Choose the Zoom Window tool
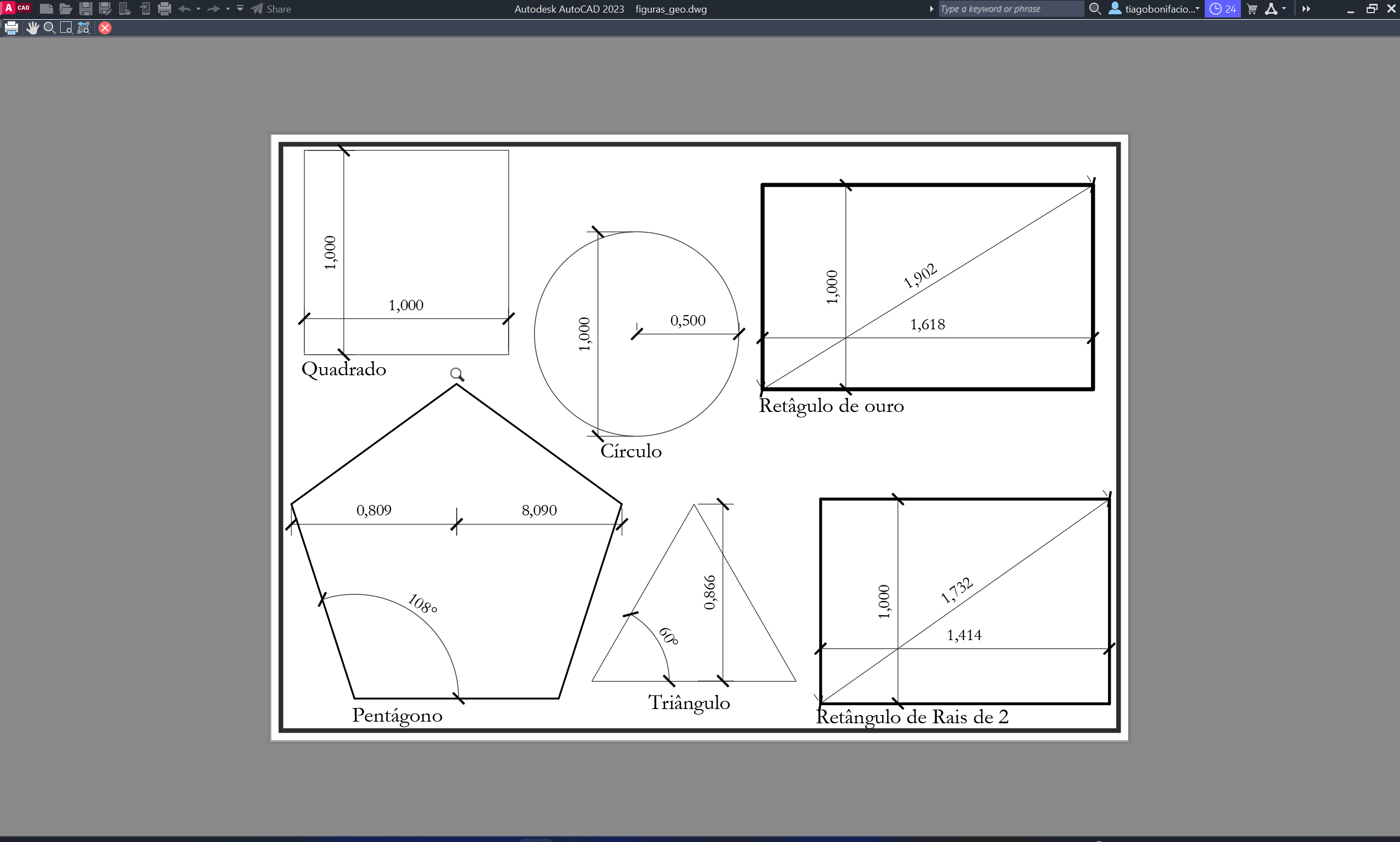This screenshot has height=842, width=1400. tap(66, 28)
